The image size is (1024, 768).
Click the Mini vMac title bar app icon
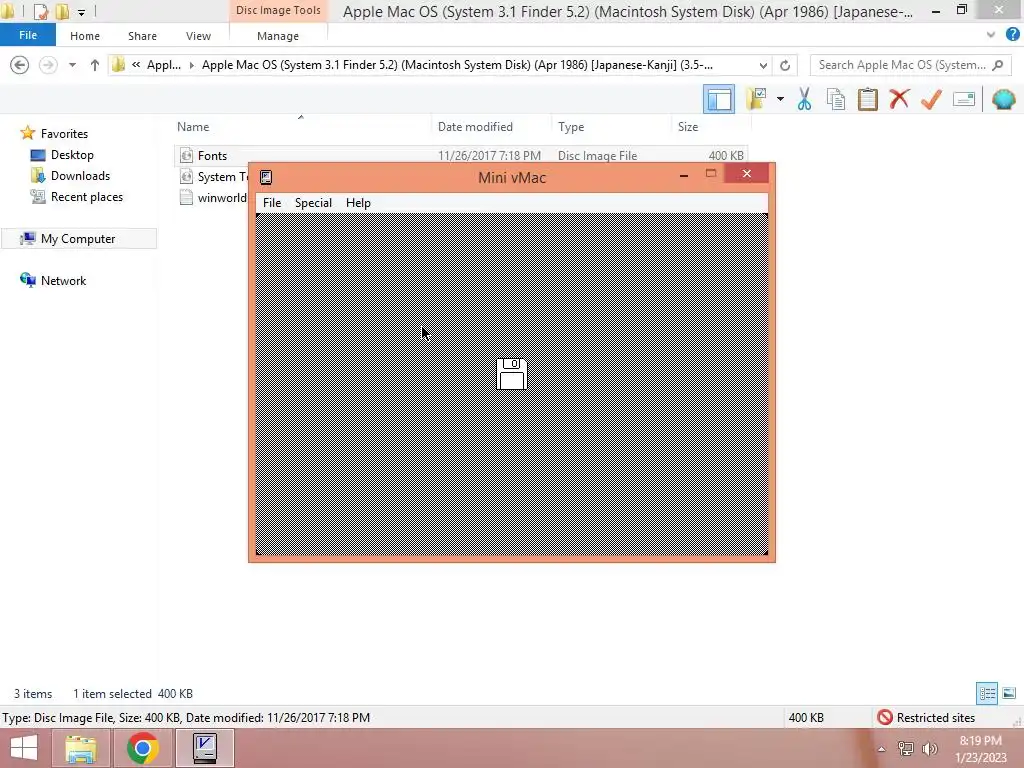coord(266,177)
